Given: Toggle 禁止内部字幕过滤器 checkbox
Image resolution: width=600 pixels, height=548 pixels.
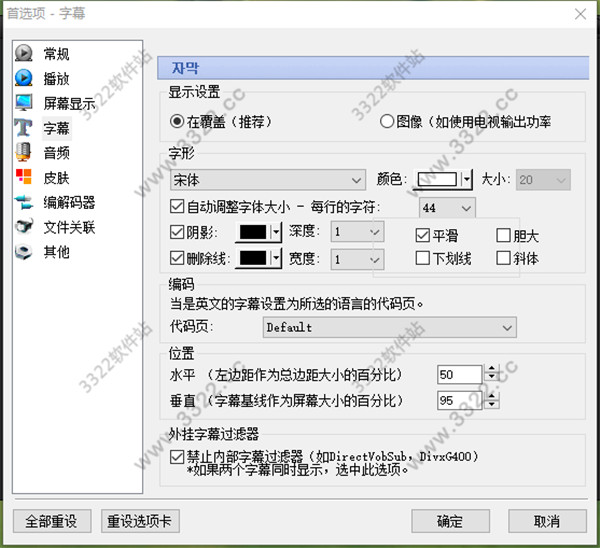Looking at the screenshot, I should pyautogui.click(x=177, y=457).
